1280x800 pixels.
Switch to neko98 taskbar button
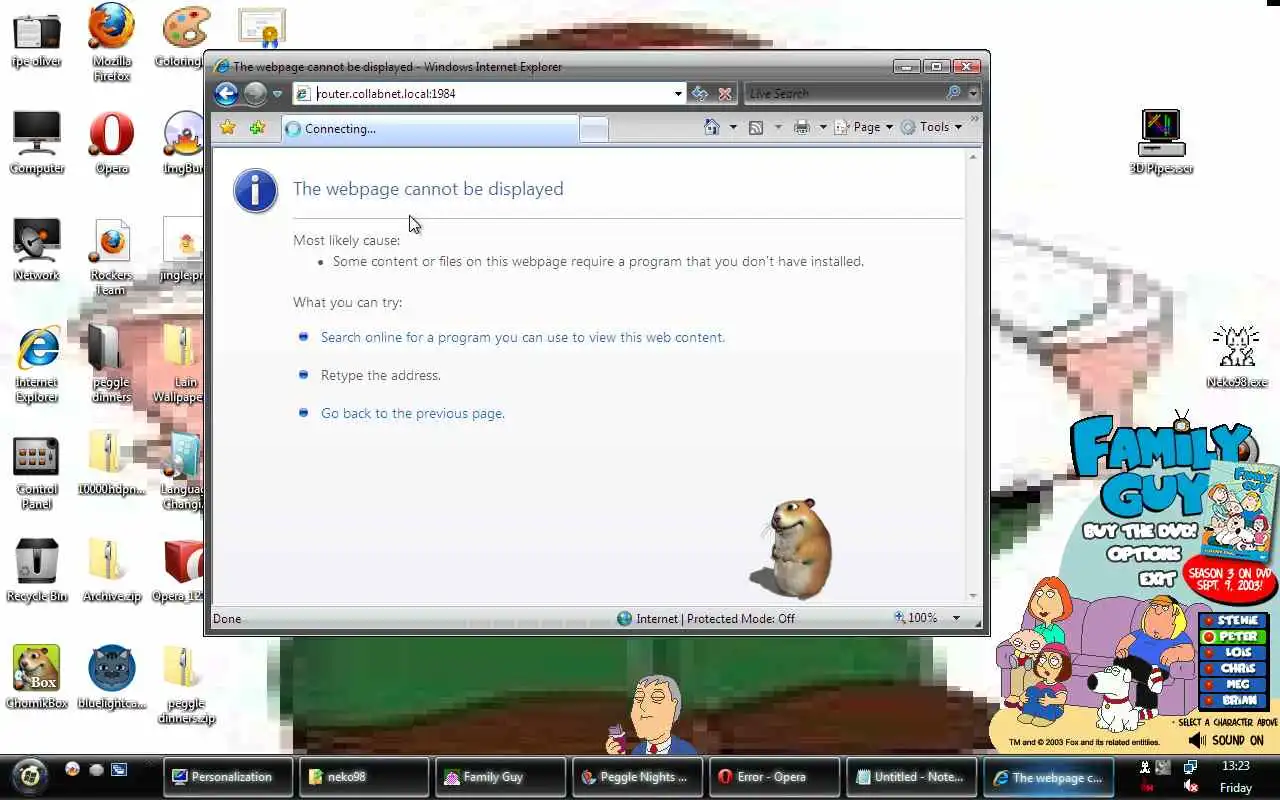[x=365, y=777]
